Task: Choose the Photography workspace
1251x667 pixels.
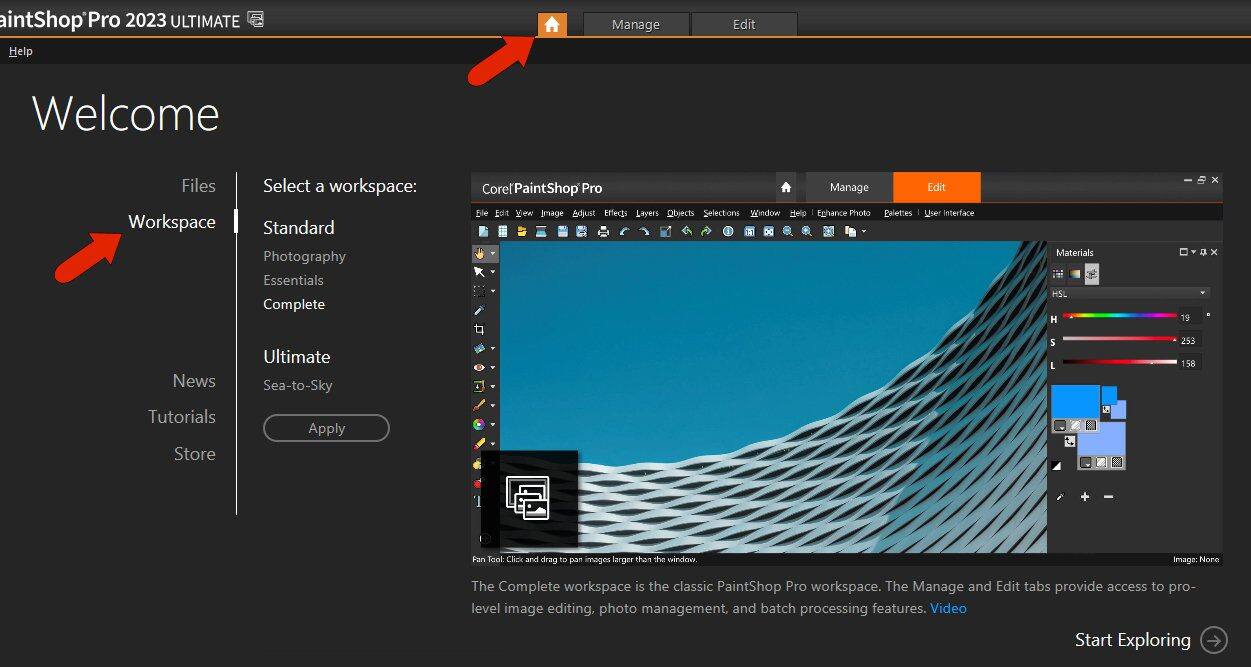Action: tap(304, 256)
